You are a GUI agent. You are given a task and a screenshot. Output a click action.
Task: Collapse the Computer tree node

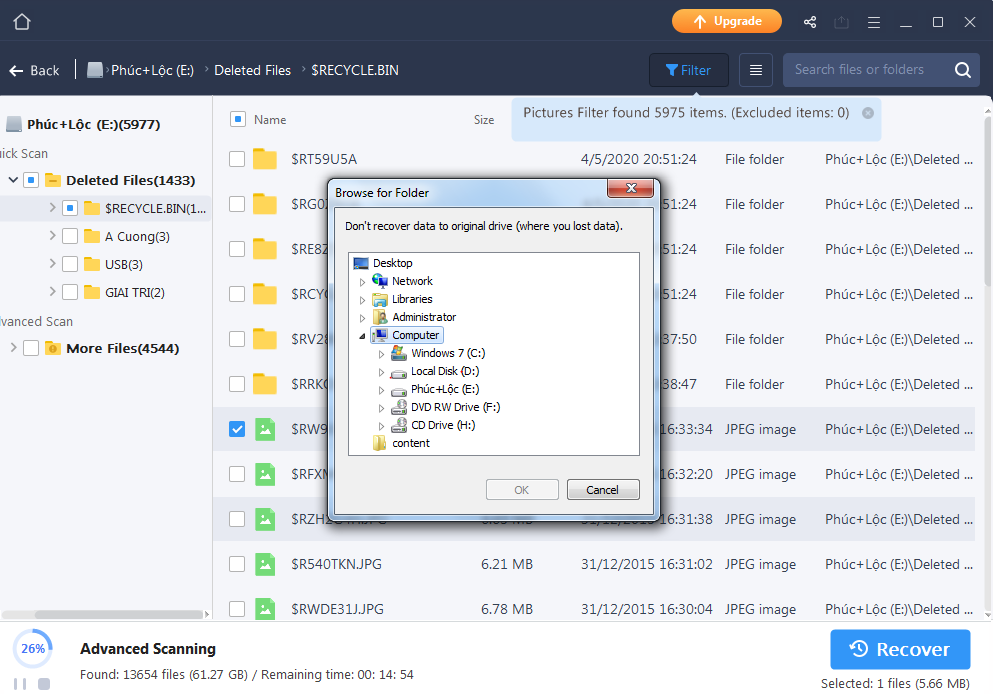coord(362,336)
